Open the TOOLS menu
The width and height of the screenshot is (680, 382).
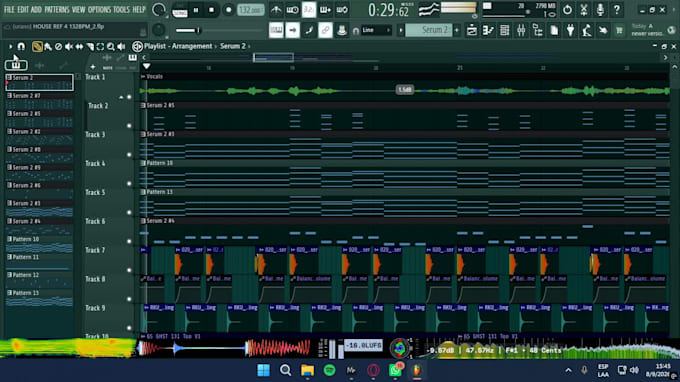click(121, 10)
